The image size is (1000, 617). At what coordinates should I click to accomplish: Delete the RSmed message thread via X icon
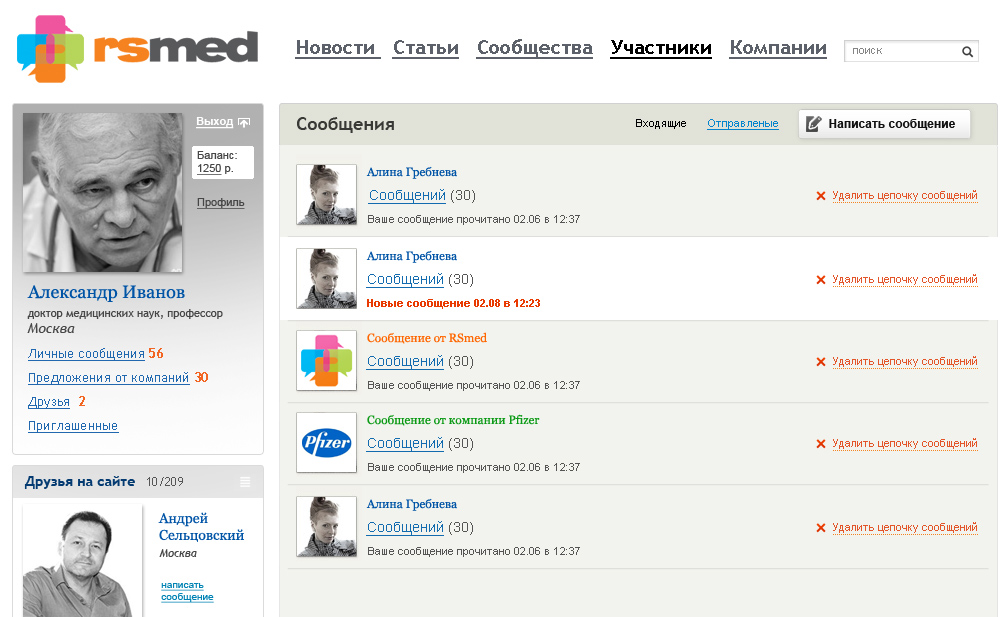(x=821, y=362)
